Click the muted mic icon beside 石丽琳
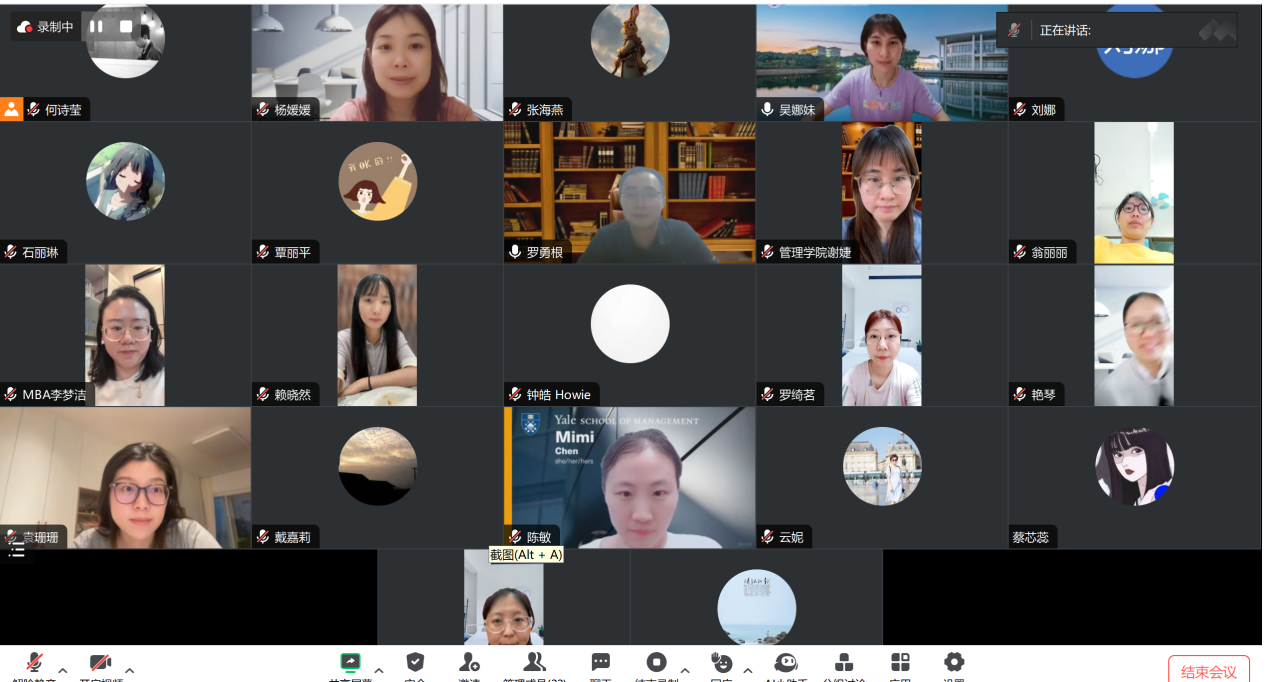Screen dimensions: 1268x682 (11, 252)
